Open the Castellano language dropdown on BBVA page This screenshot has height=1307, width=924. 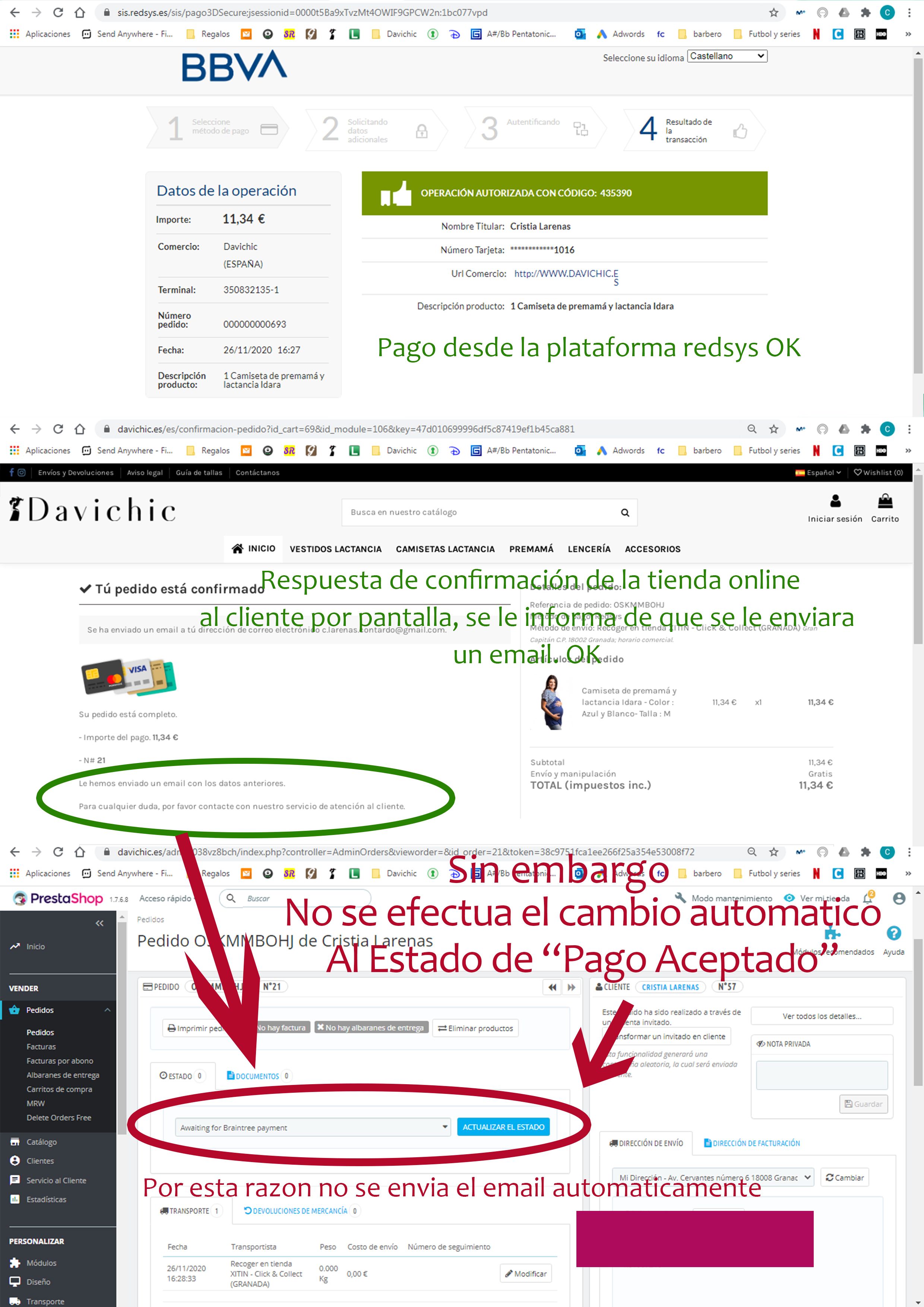coord(727,56)
